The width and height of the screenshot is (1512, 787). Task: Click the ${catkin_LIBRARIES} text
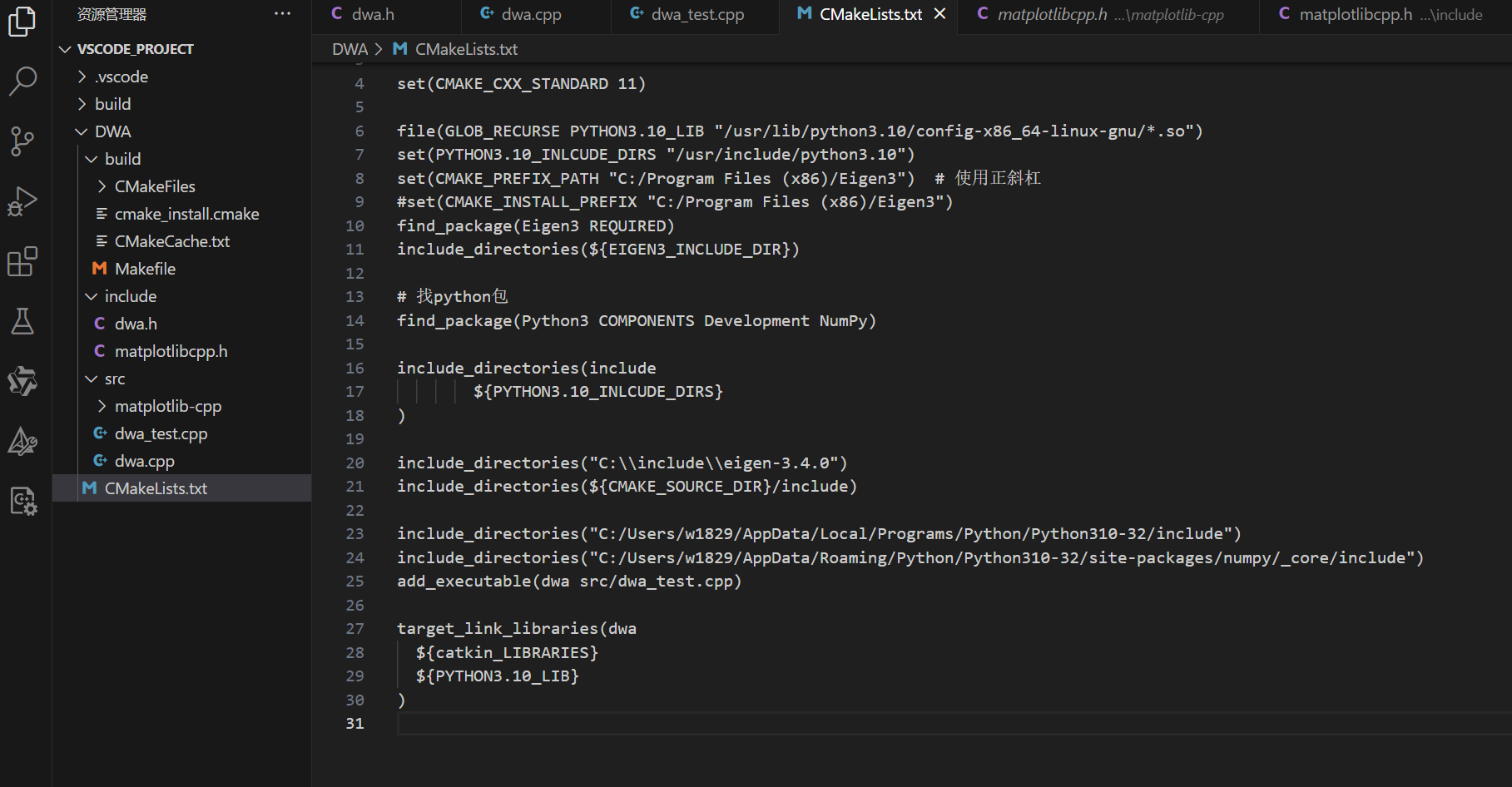507,652
